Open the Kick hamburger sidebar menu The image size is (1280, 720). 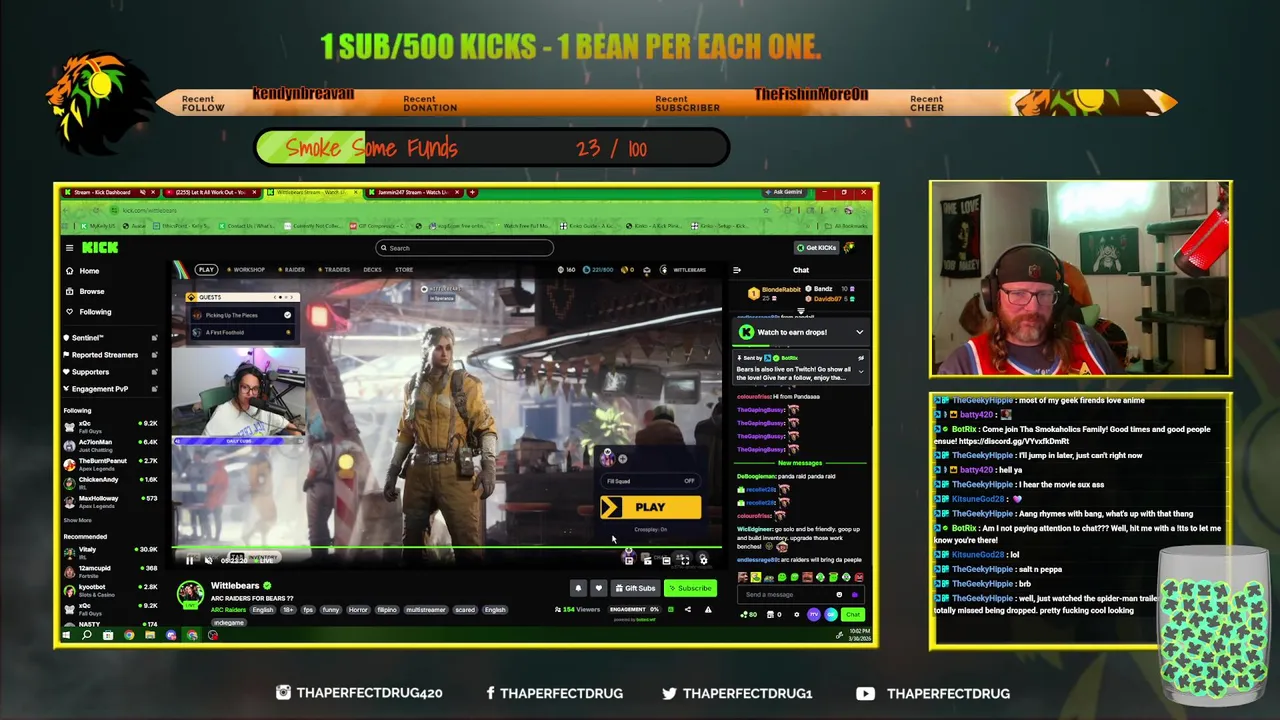click(x=69, y=248)
